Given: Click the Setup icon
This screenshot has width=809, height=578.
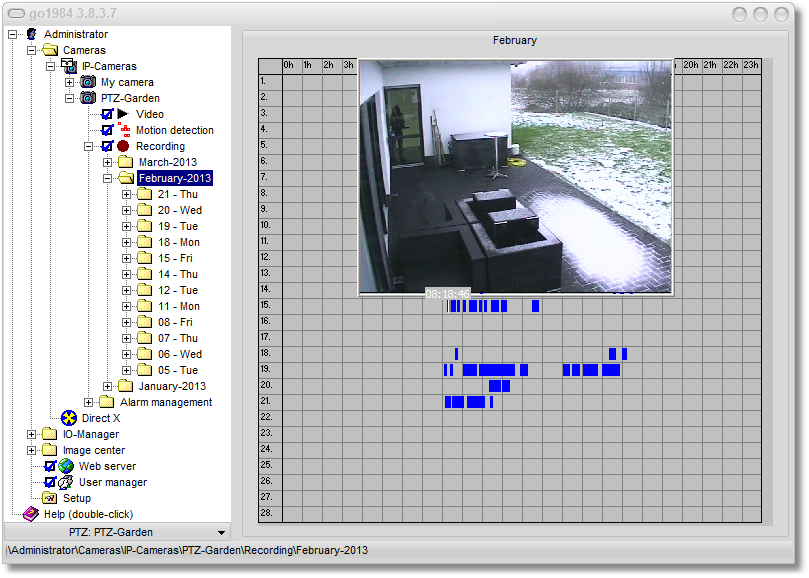Looking at the screenshot, I should pyautogui.click(x=50, y=498).
